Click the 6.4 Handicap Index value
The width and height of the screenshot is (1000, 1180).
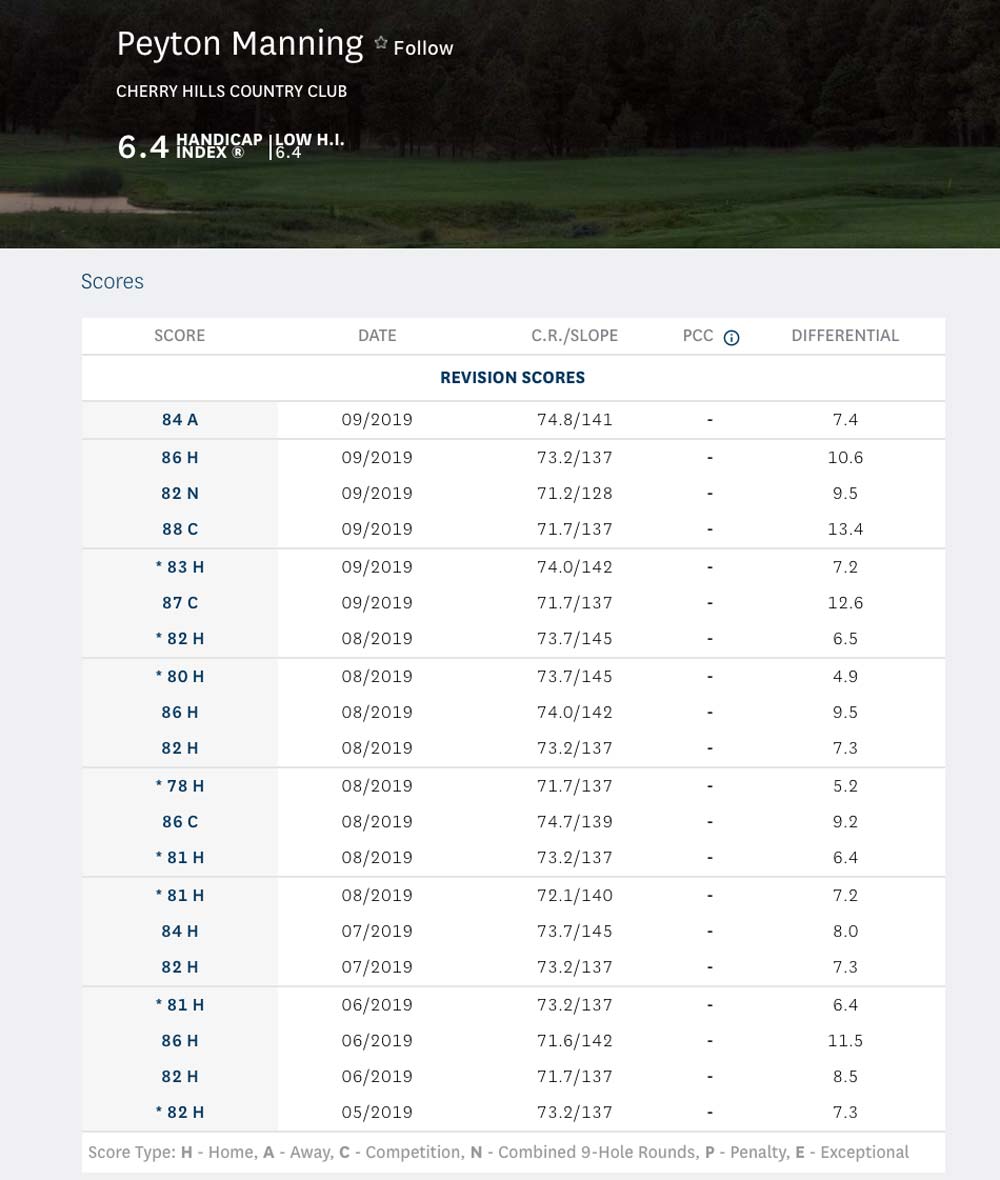143,147
